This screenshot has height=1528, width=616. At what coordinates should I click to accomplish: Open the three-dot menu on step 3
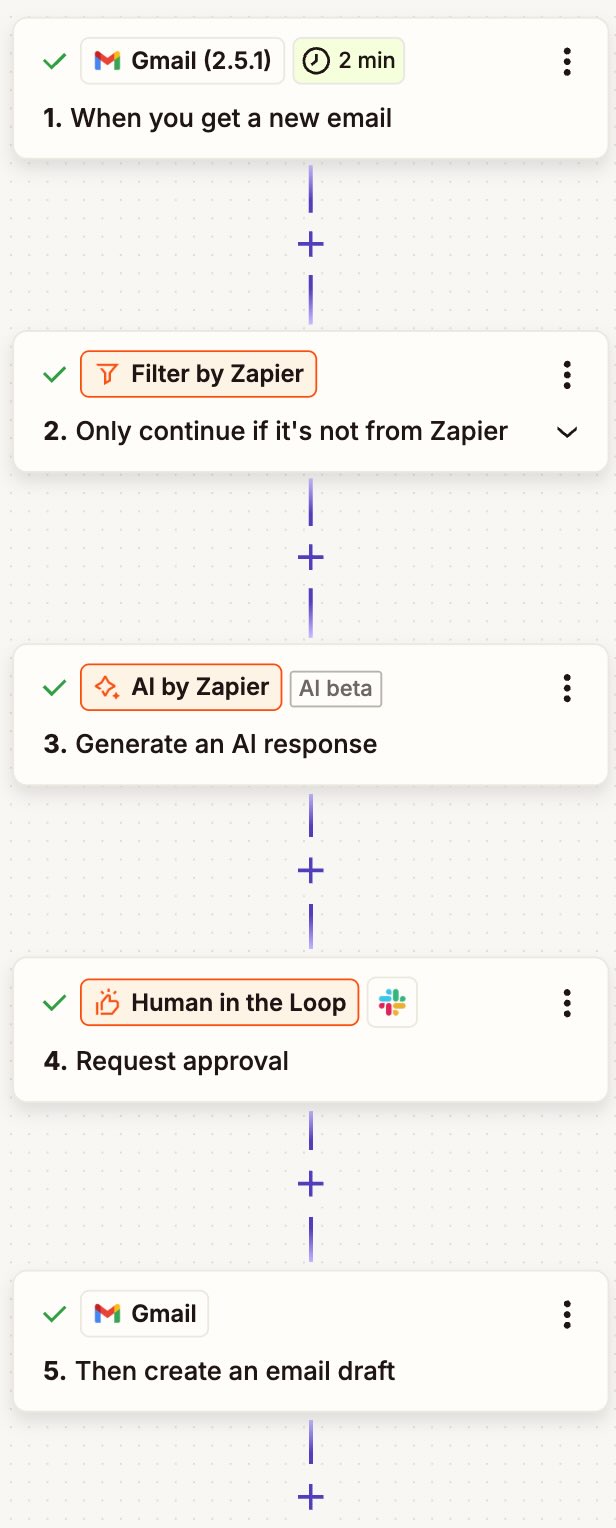point(567,688)
